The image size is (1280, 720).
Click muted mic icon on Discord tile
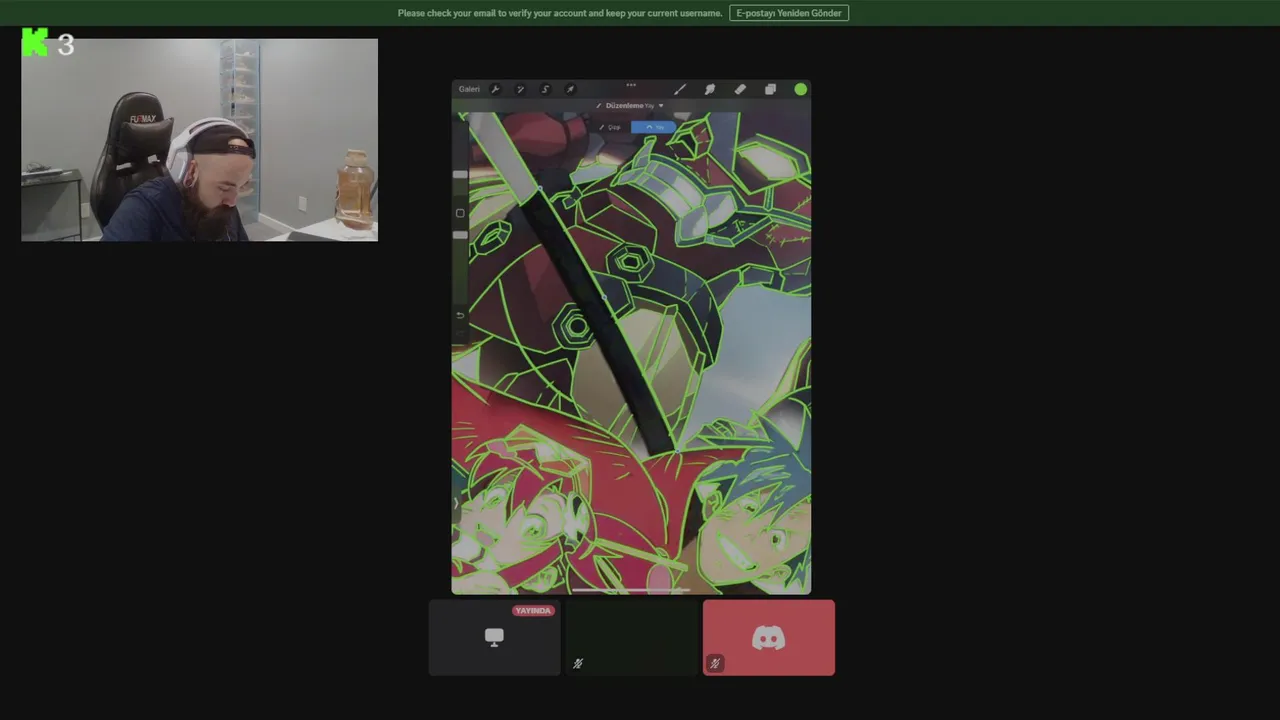point(714,663)
